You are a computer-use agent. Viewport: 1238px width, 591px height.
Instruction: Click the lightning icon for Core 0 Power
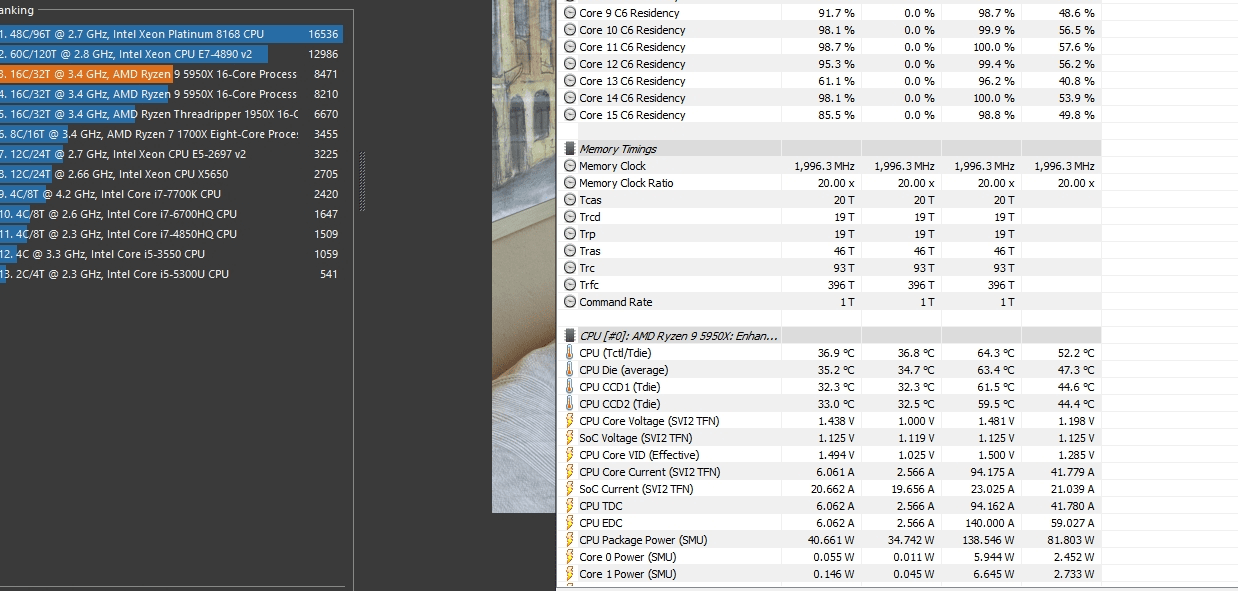tap(570, 557)
